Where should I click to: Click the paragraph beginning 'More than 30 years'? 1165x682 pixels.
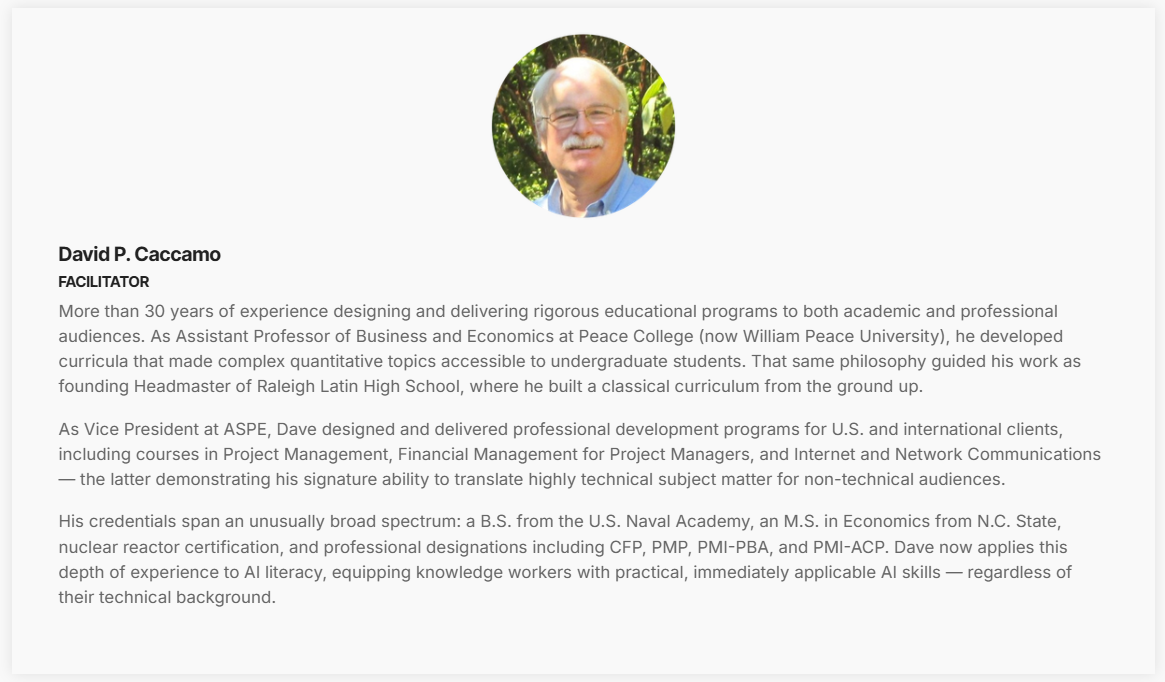[x=570, y=348]
